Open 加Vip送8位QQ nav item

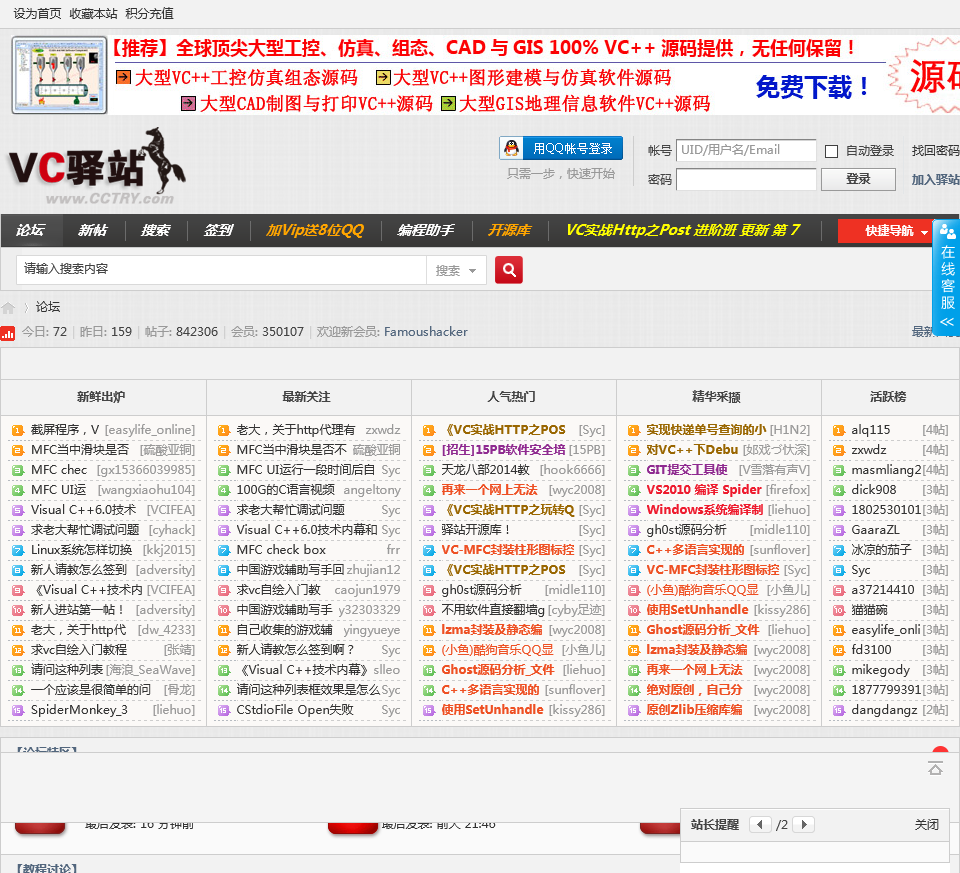315,230
